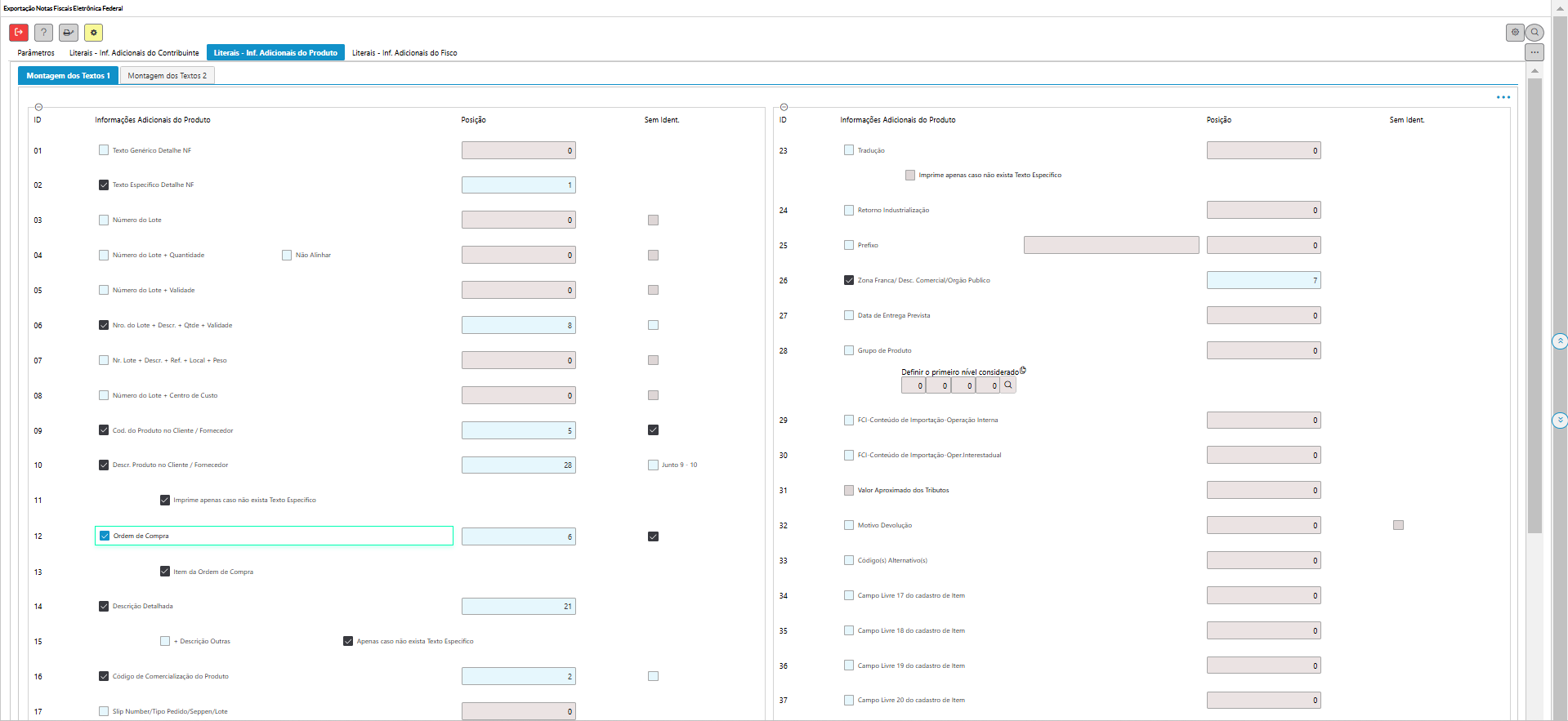Open help with the question mark icon
The image size is (1568, 721).
click(44, 33)
